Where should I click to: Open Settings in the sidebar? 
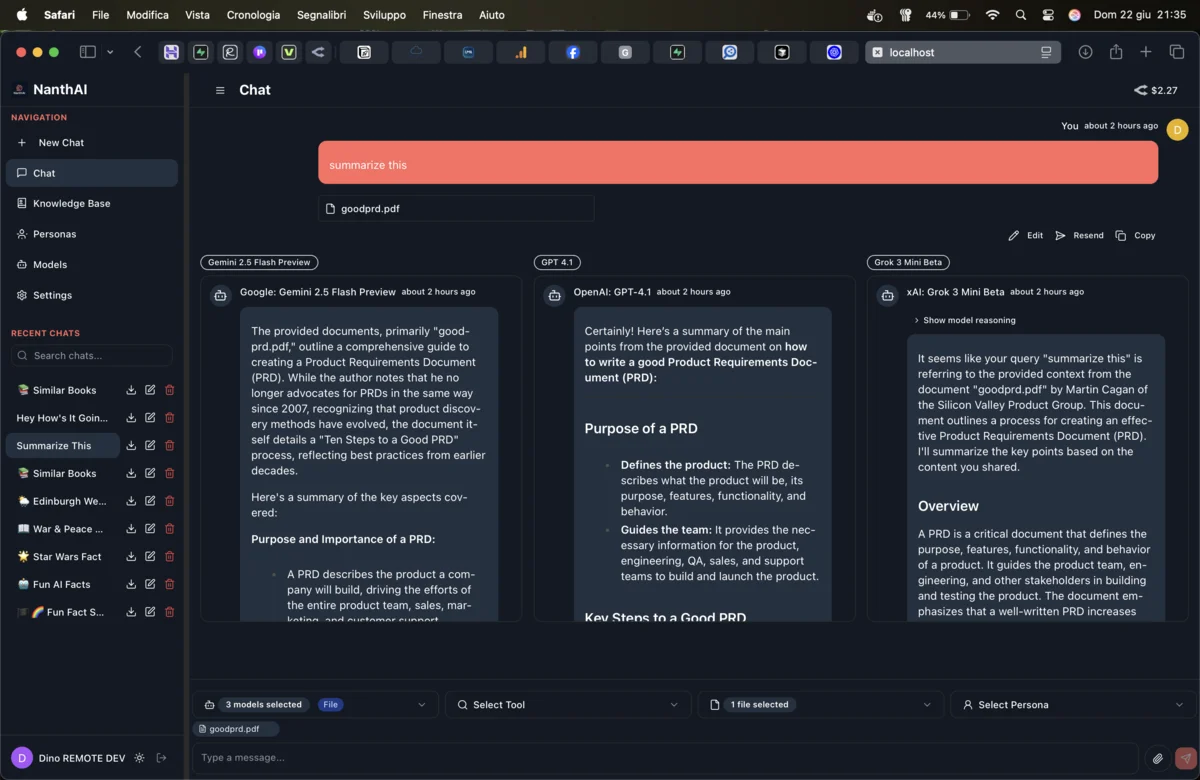pyautogui.click(x=92, y=295)
